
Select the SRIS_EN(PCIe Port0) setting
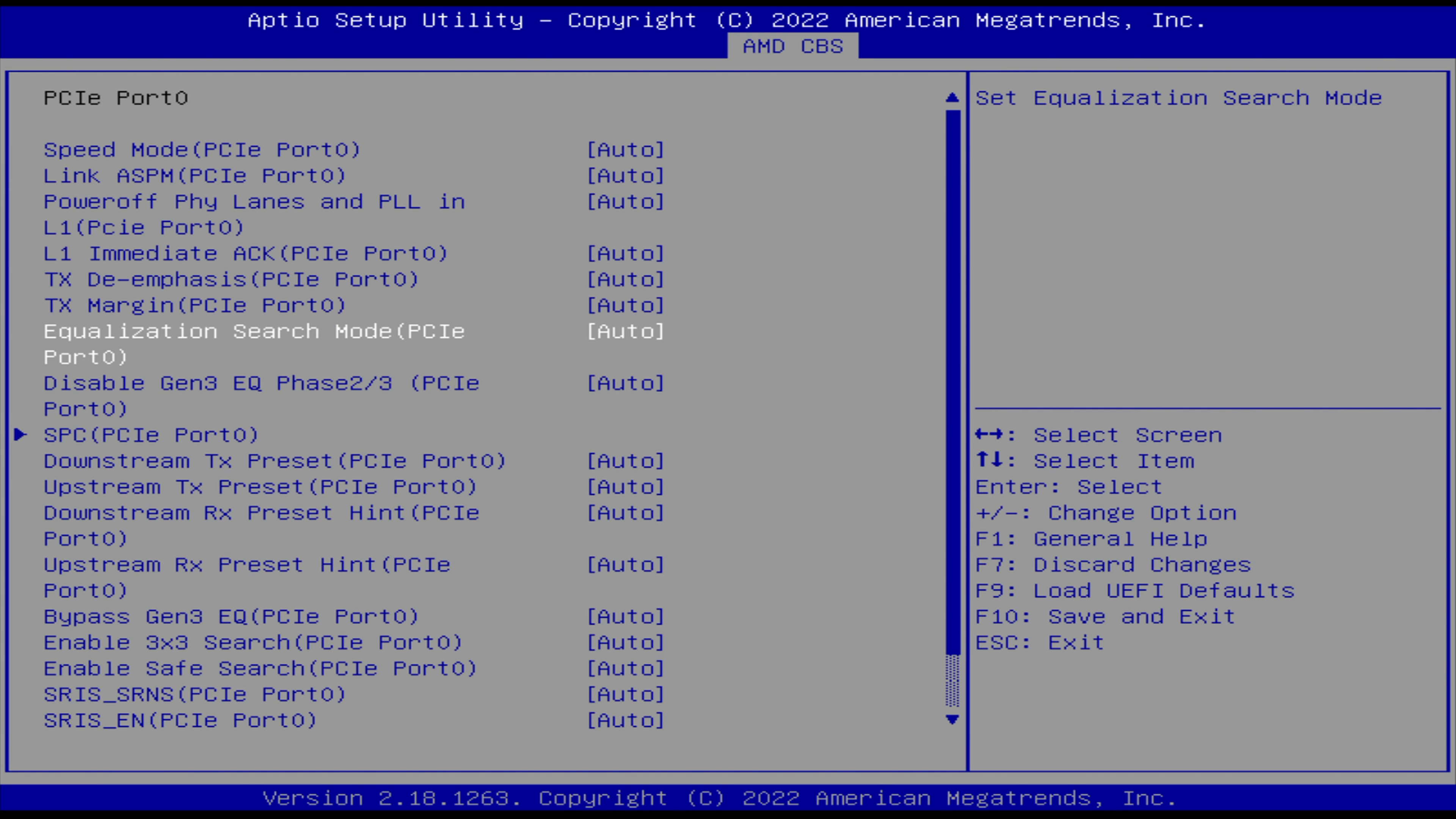180,721
